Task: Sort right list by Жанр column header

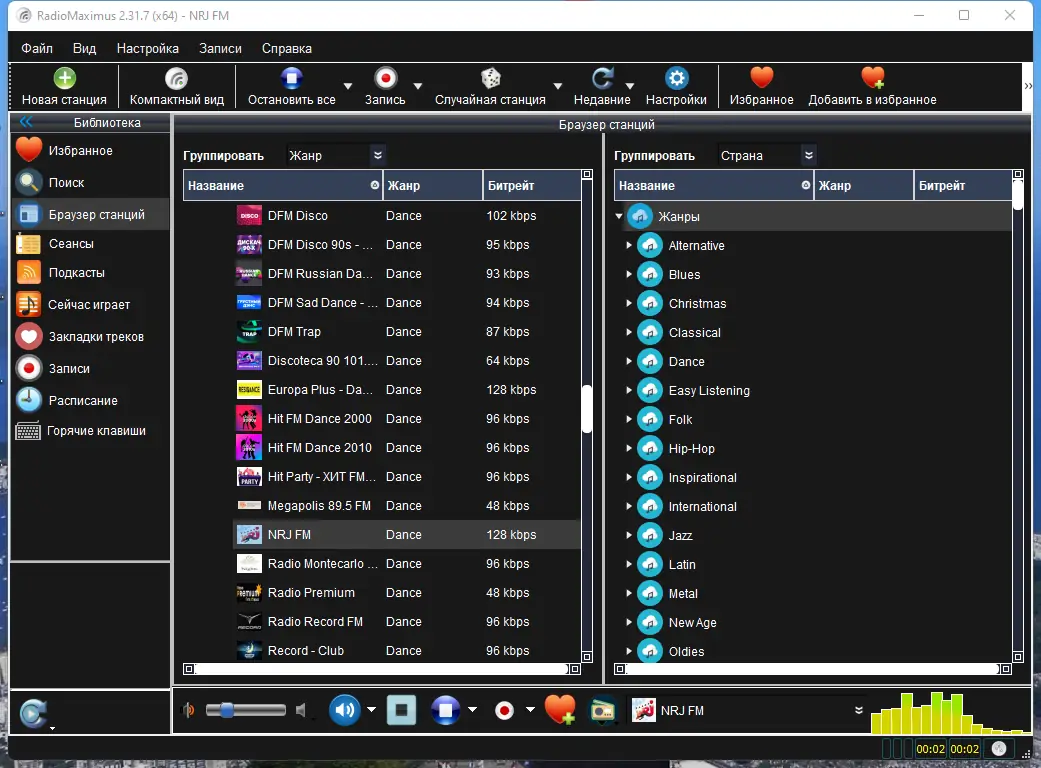Action: click(864, 185)
